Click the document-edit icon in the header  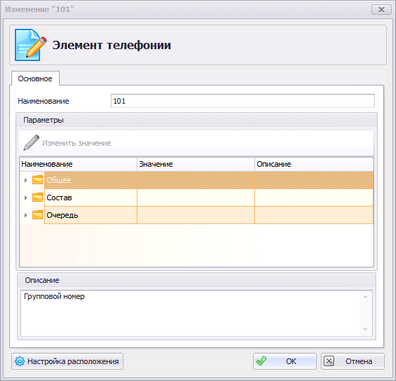(x=30, y=45)
